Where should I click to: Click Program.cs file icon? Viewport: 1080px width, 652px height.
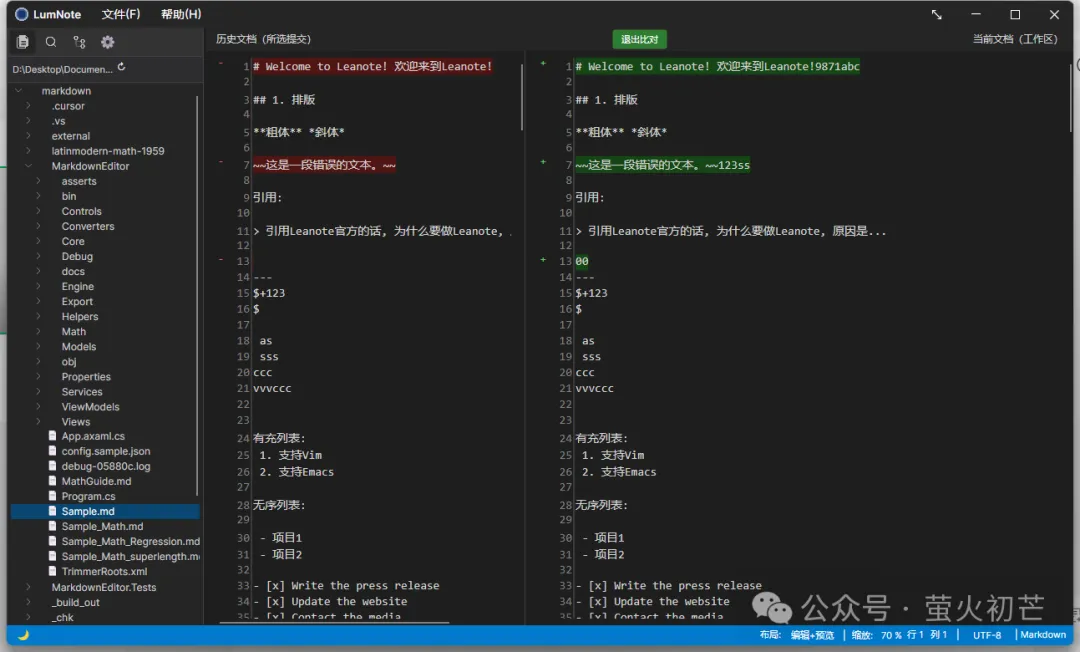click(x=52, y=496)
